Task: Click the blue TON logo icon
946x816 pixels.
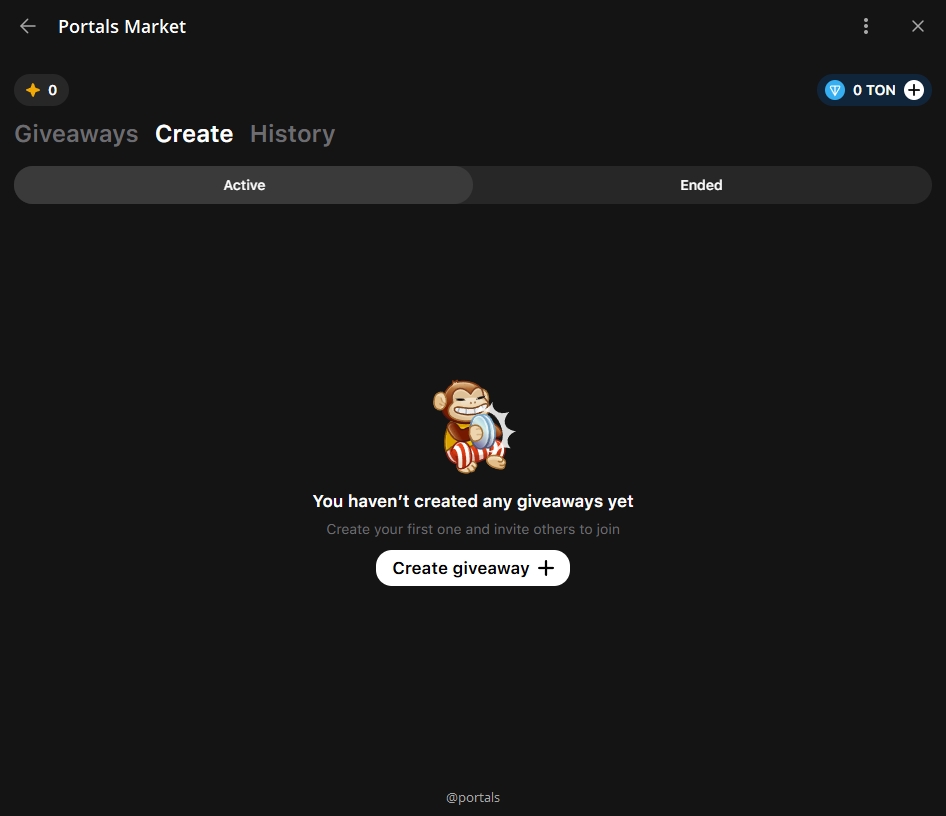Action: tap(835, 90)
